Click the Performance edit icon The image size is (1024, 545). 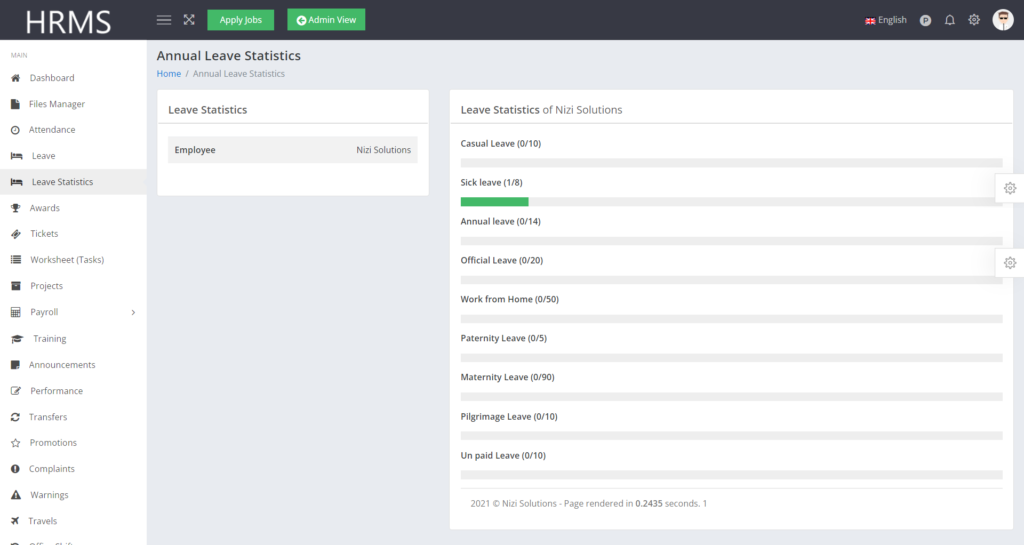tap(16, 391)
